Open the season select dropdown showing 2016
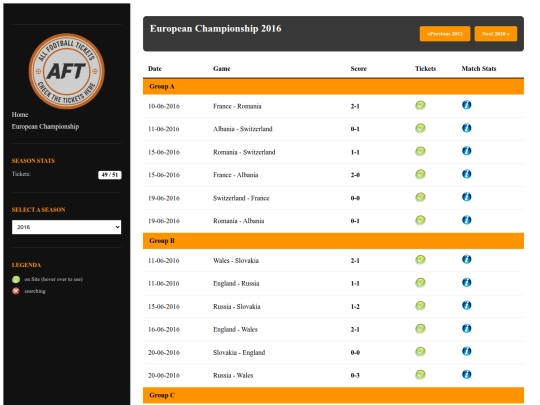 (66, 227)
